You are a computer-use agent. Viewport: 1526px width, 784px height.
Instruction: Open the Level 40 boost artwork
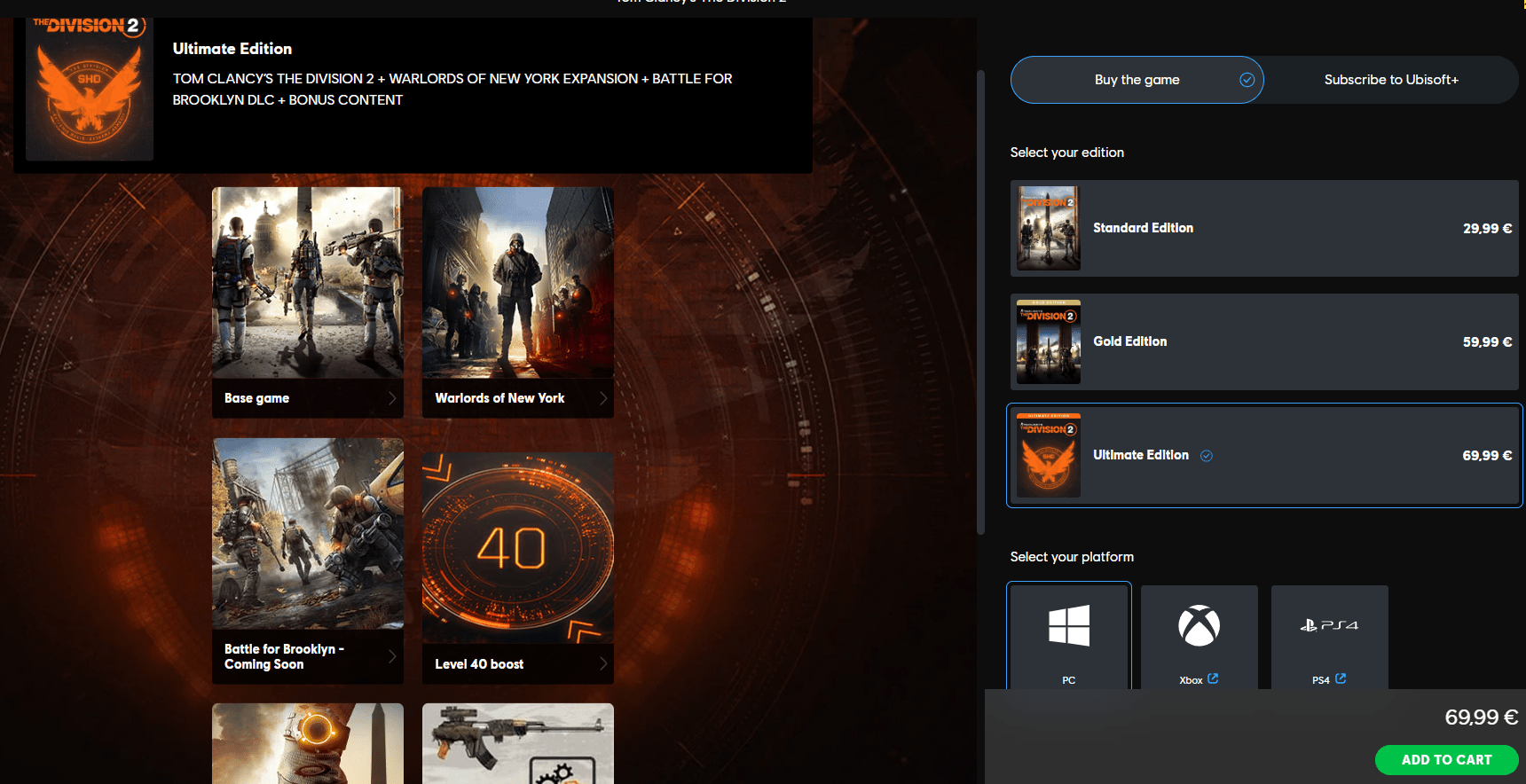pos(518,548)
